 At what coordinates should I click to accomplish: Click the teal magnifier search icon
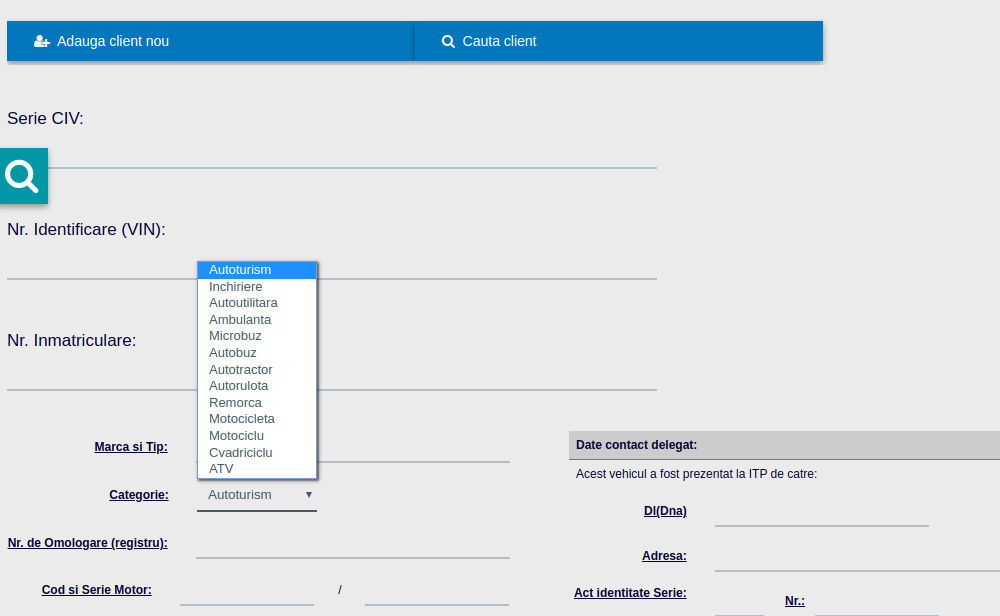(22, 176)
